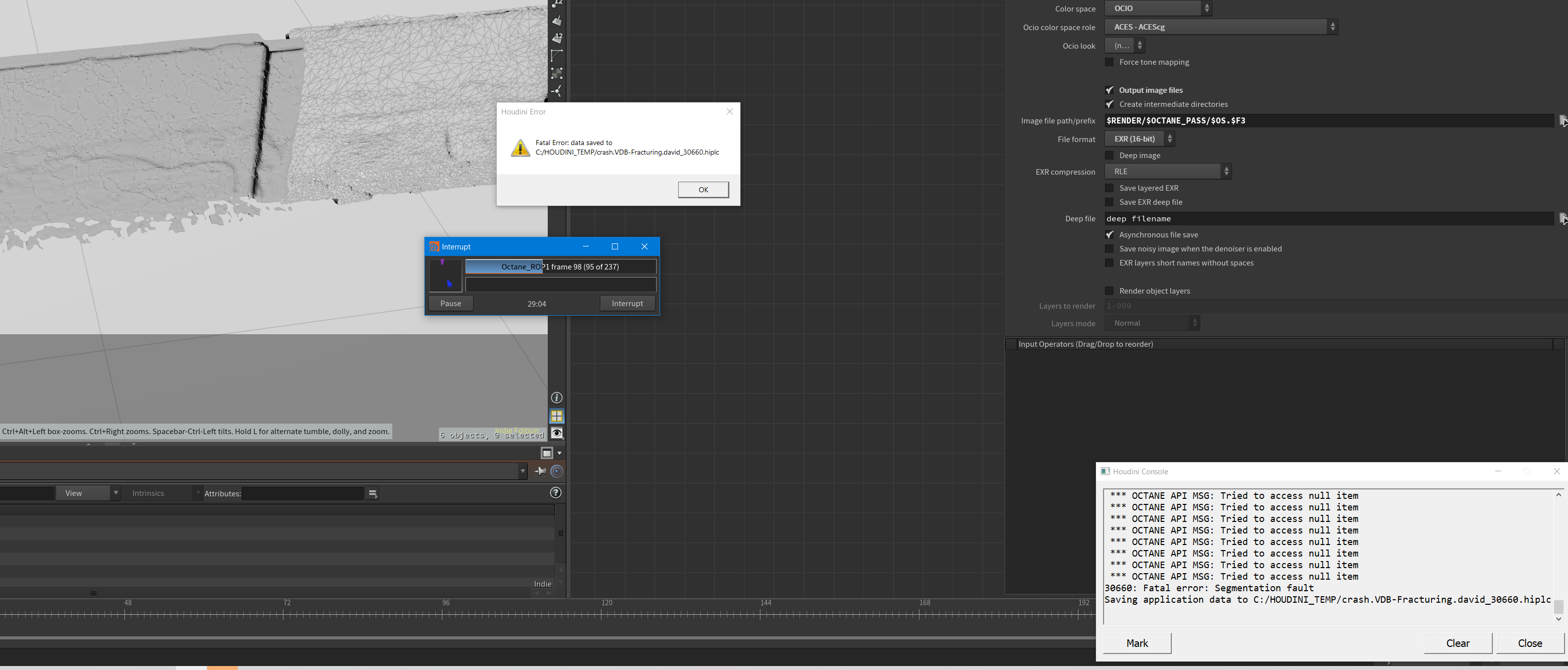Toggle primitive normals display icon in viewport
Viewport: 1568px width, 670px height.
(556, 21)
